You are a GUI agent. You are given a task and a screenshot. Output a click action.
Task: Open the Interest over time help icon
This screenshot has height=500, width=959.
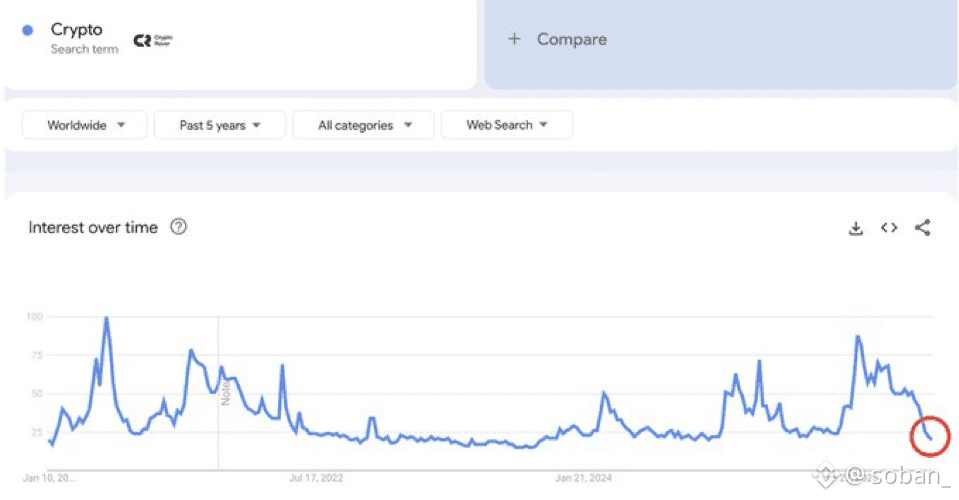178,227
